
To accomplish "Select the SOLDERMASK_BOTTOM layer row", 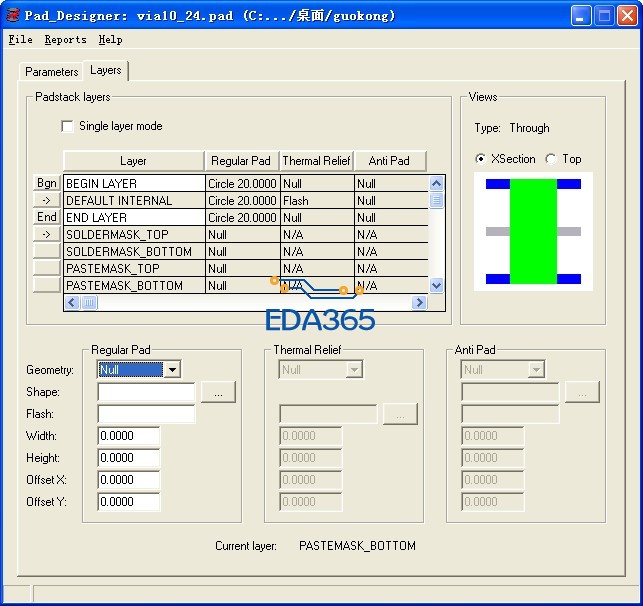I will pyautogui.click(x=246, y=251).
